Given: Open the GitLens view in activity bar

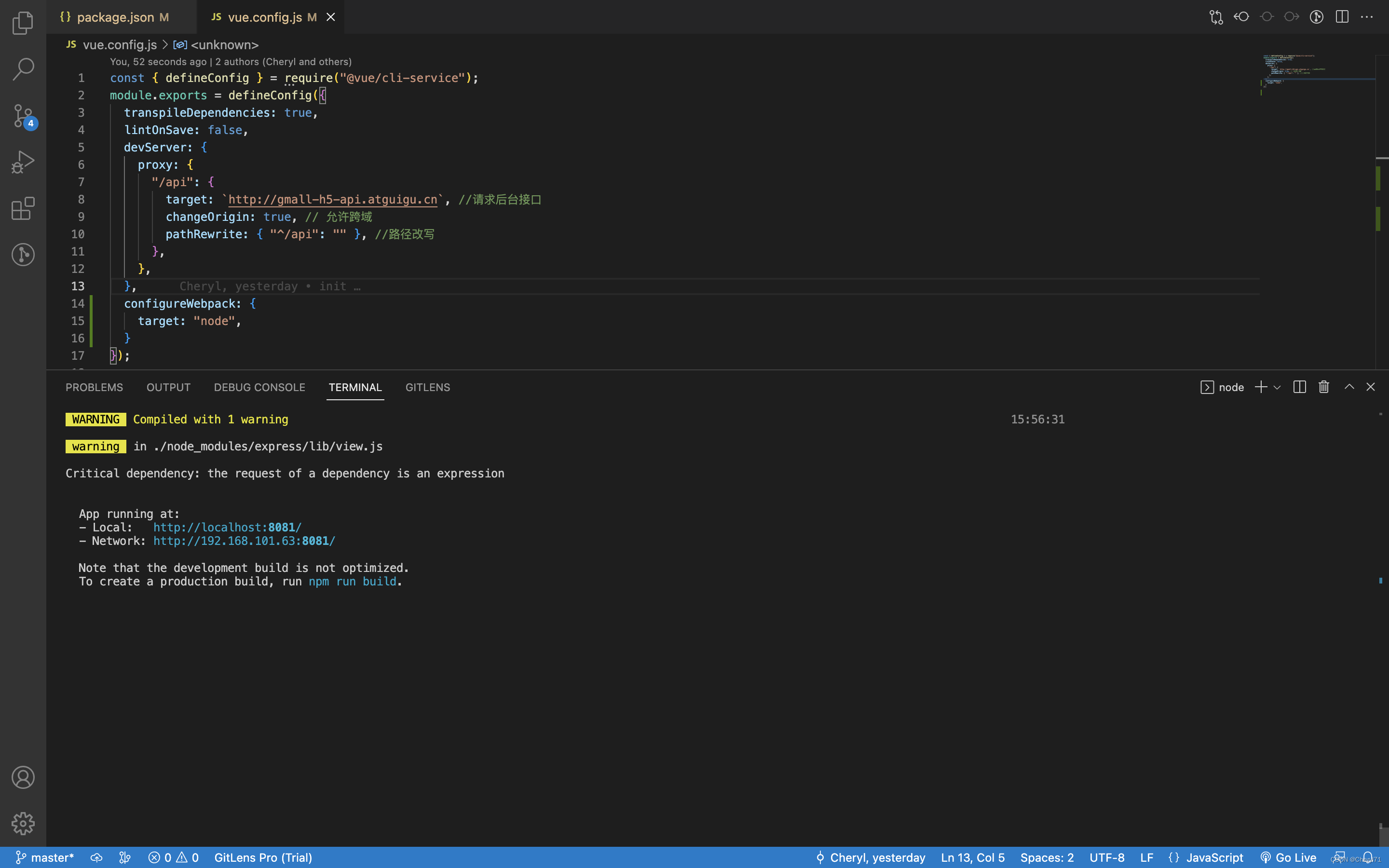Looking at the screenshot, I should (23, 254).
